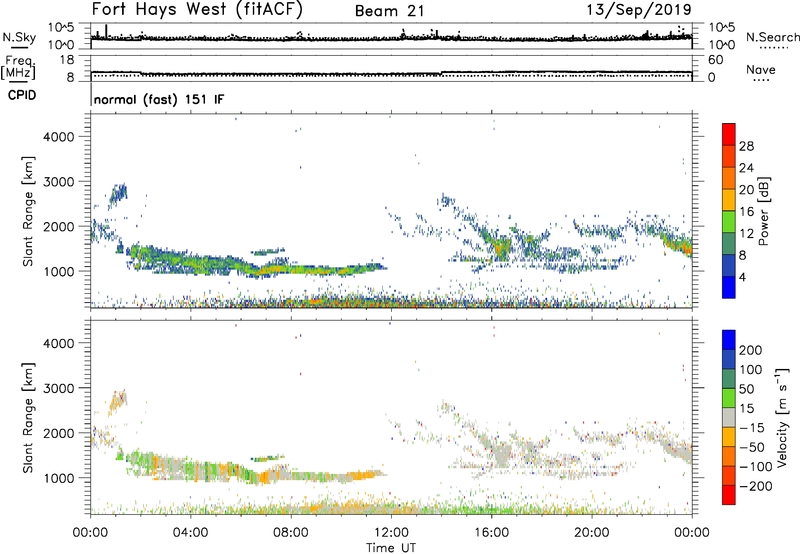
Task: Click the Velocity [m s-1] colorbar title
Action: 782,418
